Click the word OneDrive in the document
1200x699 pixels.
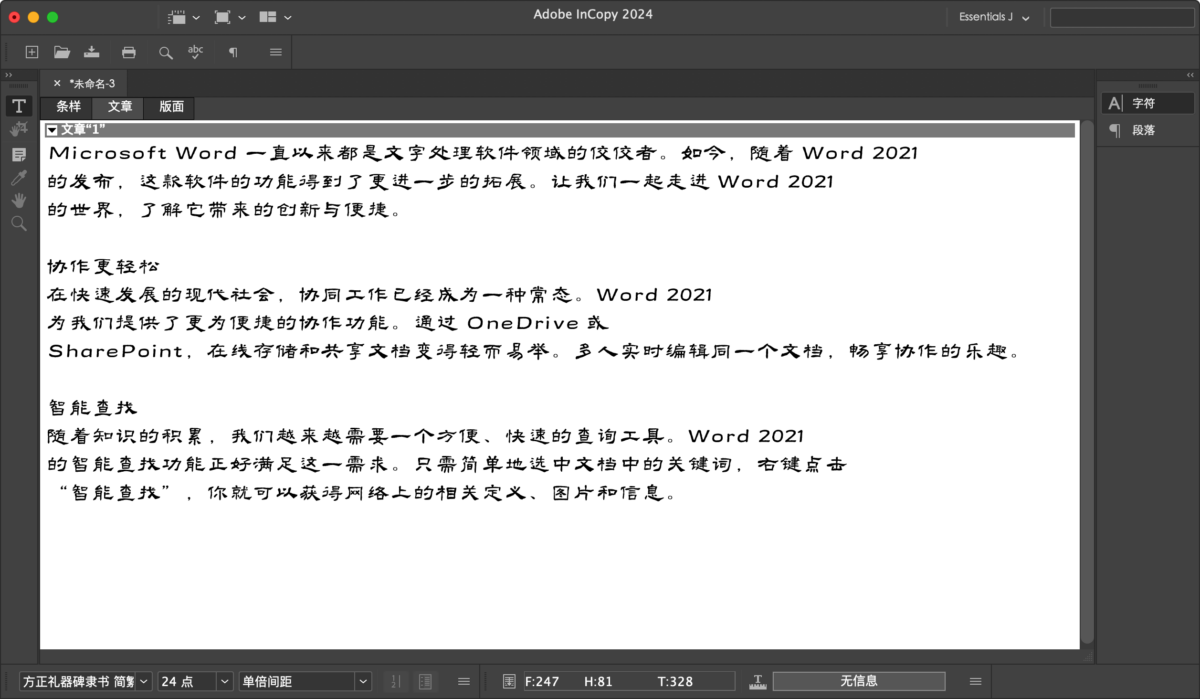click(x=523, y=324)
